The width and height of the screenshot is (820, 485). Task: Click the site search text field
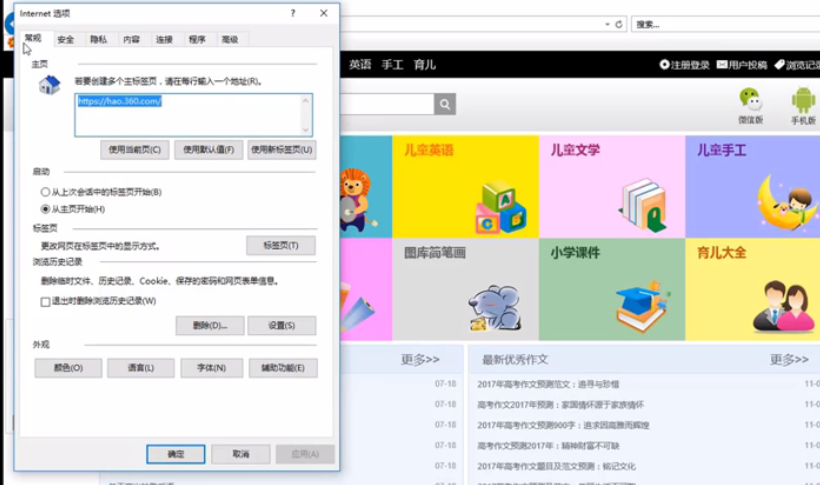[x=387, y=104]
